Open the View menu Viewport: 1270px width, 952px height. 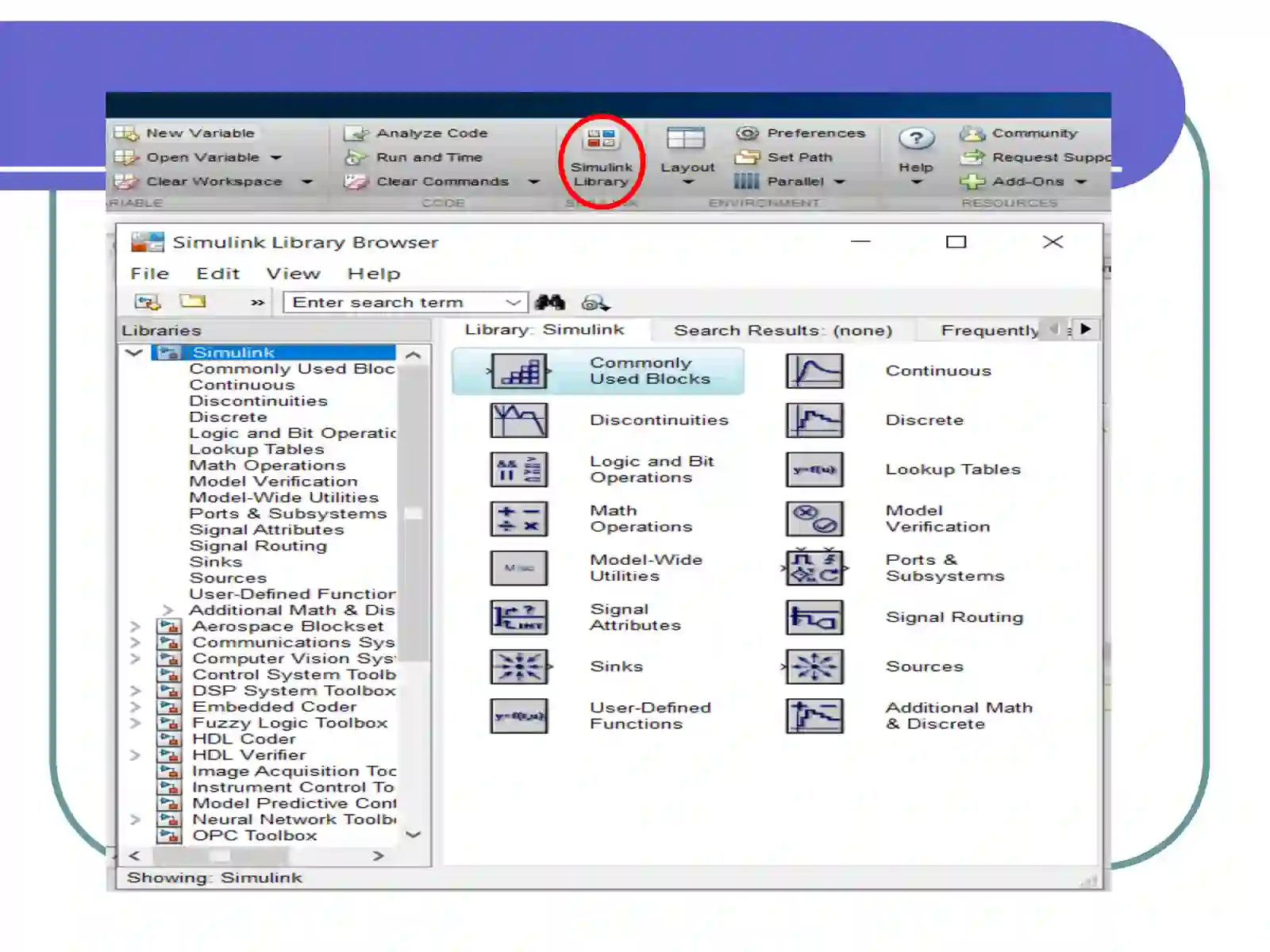coord(294,274)
